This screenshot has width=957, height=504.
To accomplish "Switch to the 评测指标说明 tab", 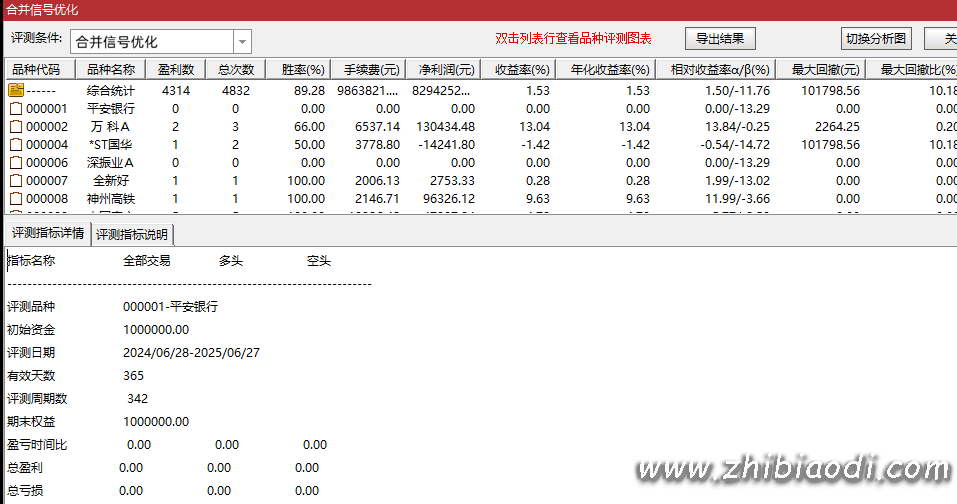I will pos(132,234).
